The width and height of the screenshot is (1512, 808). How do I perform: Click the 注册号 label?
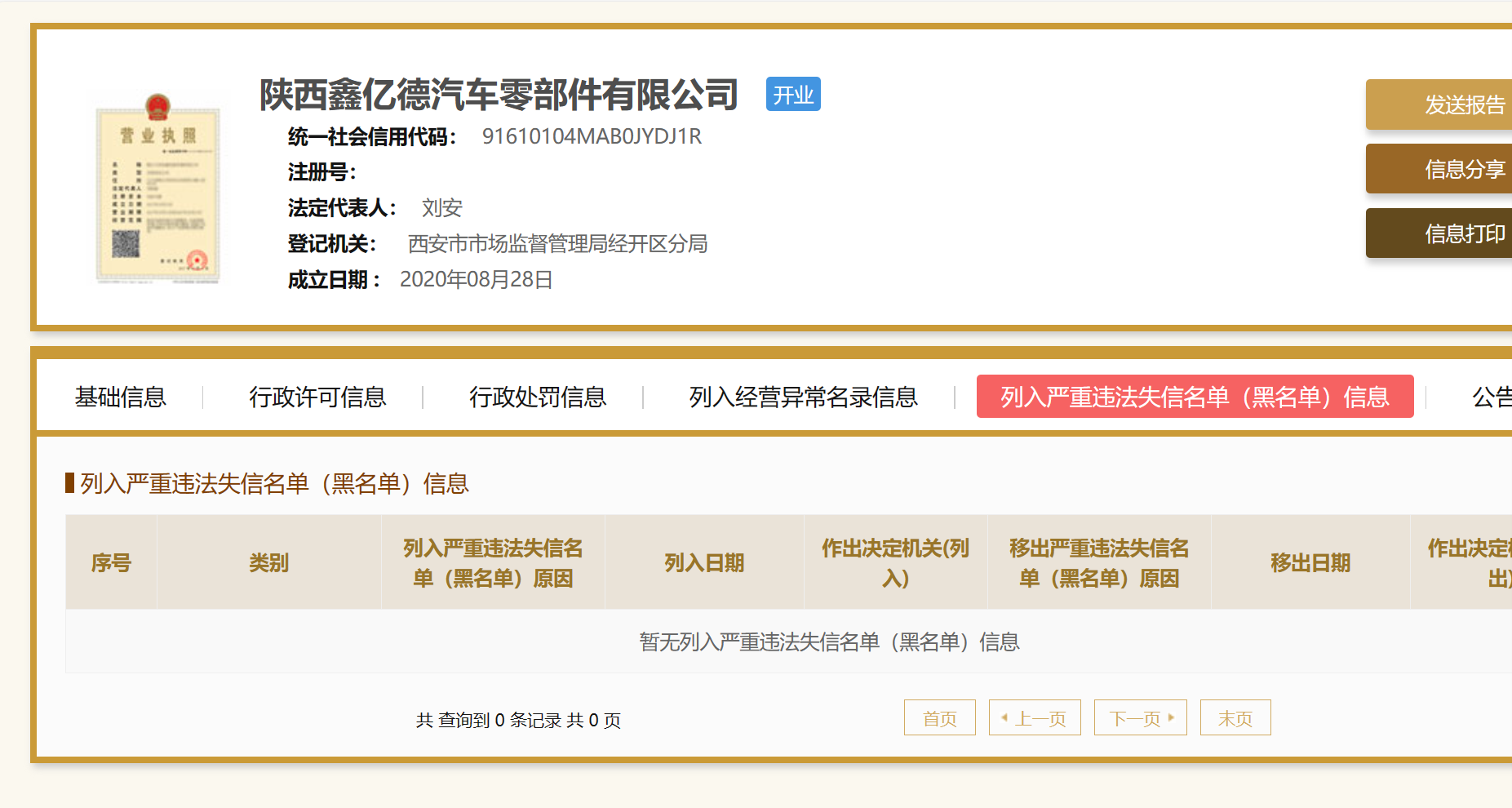[x=322, y=172]
